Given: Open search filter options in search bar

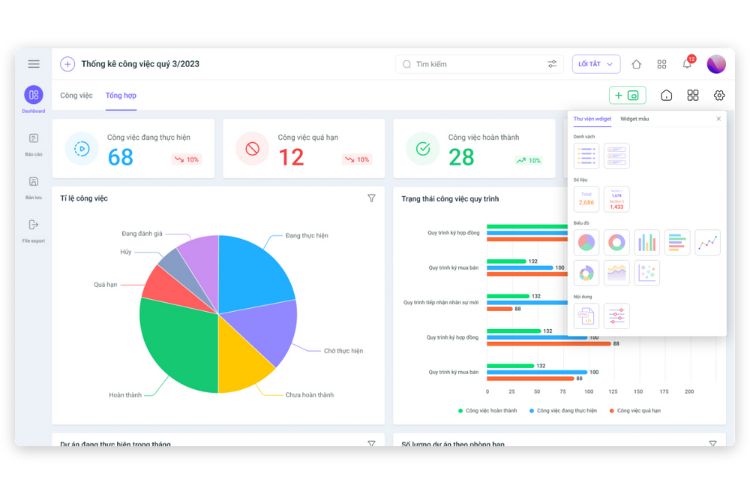Looking at the screenshot, I should (552, 64).
